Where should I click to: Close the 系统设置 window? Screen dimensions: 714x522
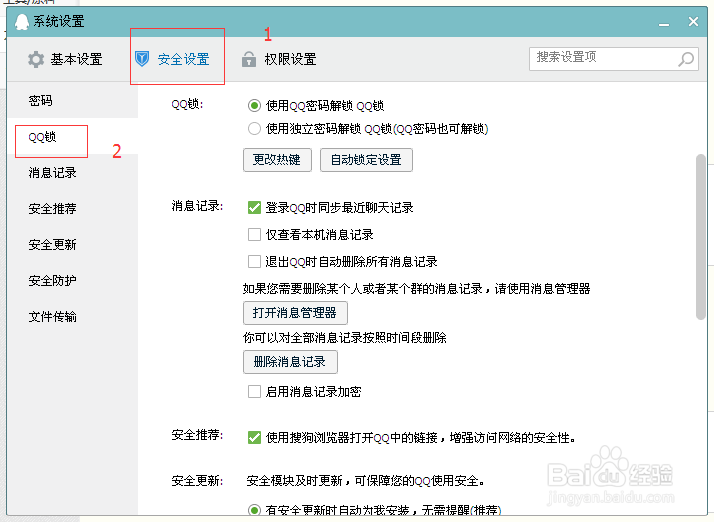click(x=693, y=21)
